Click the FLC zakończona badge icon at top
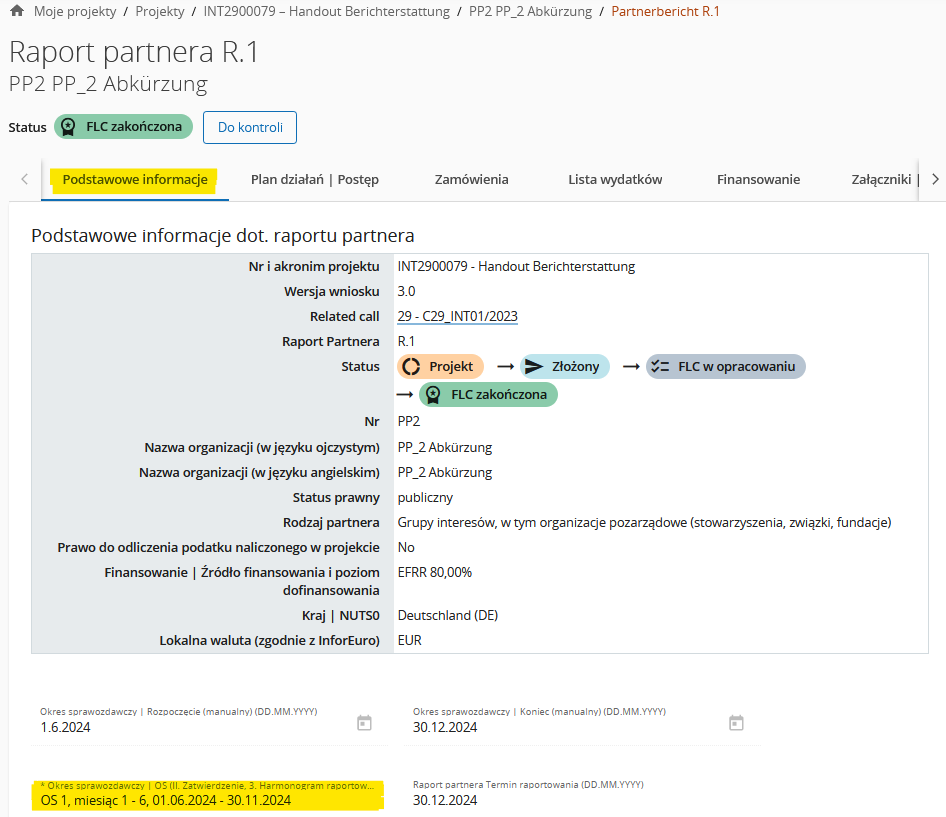This screenshot has height=817, width=946. click(68, 127)
